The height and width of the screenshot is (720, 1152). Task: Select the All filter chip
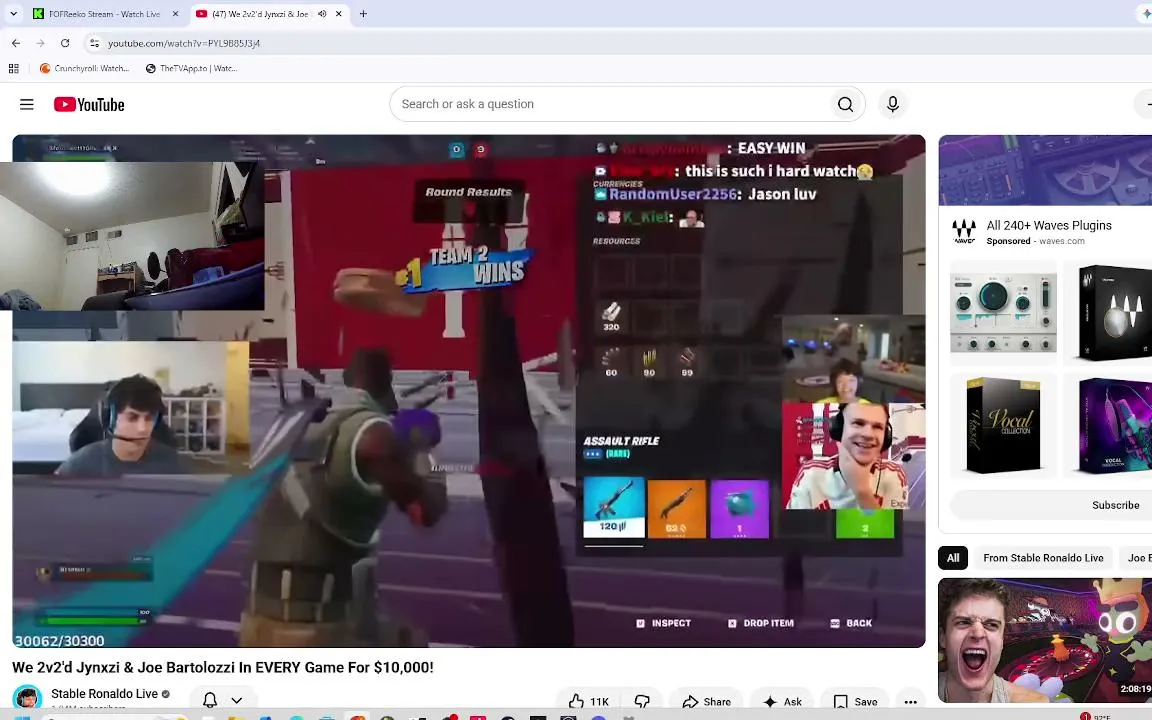[953, 558]
